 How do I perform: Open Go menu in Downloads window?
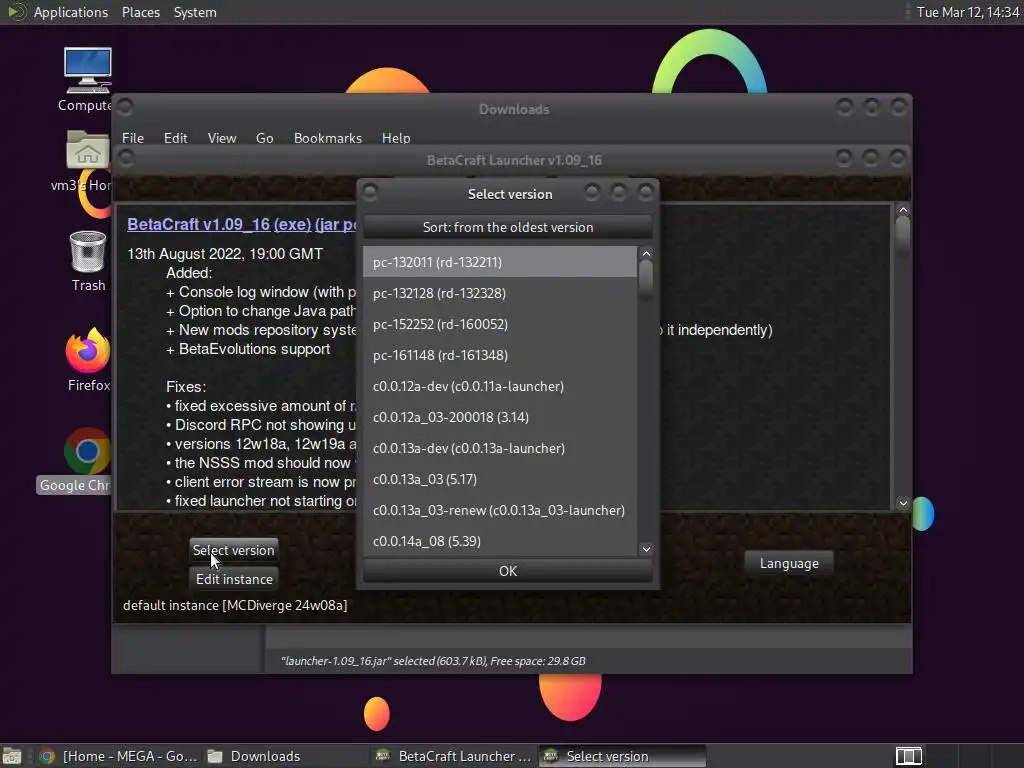(x=264, y=138)
